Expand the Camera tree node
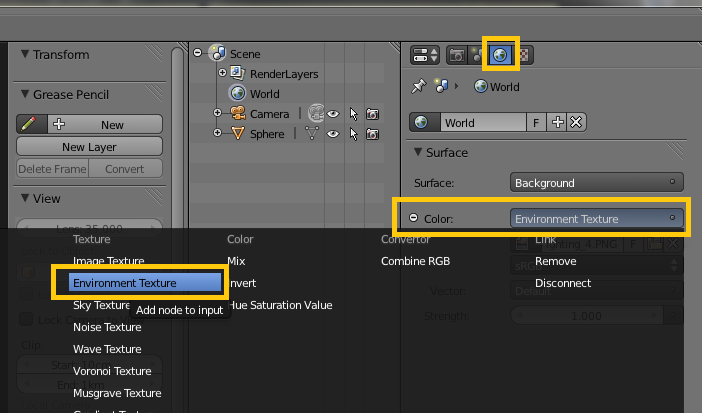 (x=217, y=112)
